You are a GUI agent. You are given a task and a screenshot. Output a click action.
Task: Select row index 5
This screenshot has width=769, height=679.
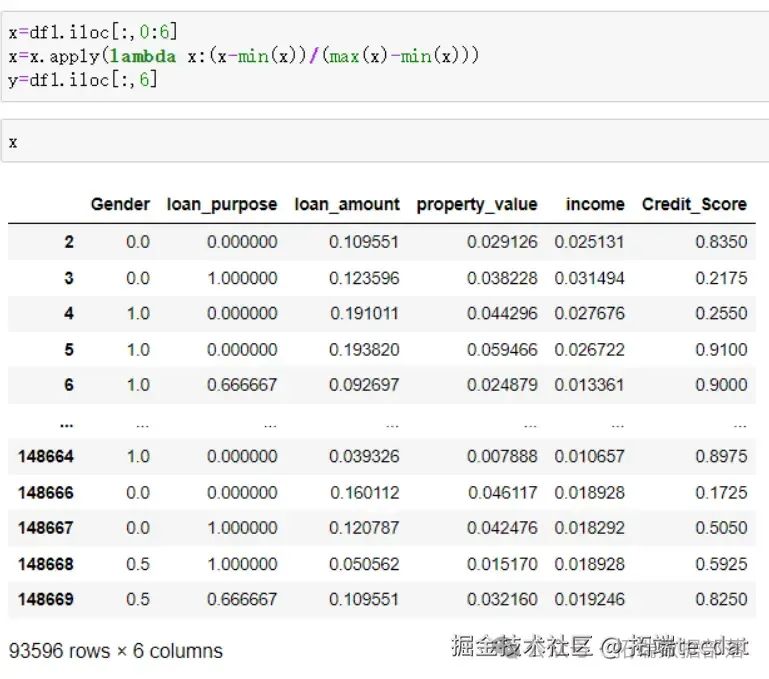(69, 350)
